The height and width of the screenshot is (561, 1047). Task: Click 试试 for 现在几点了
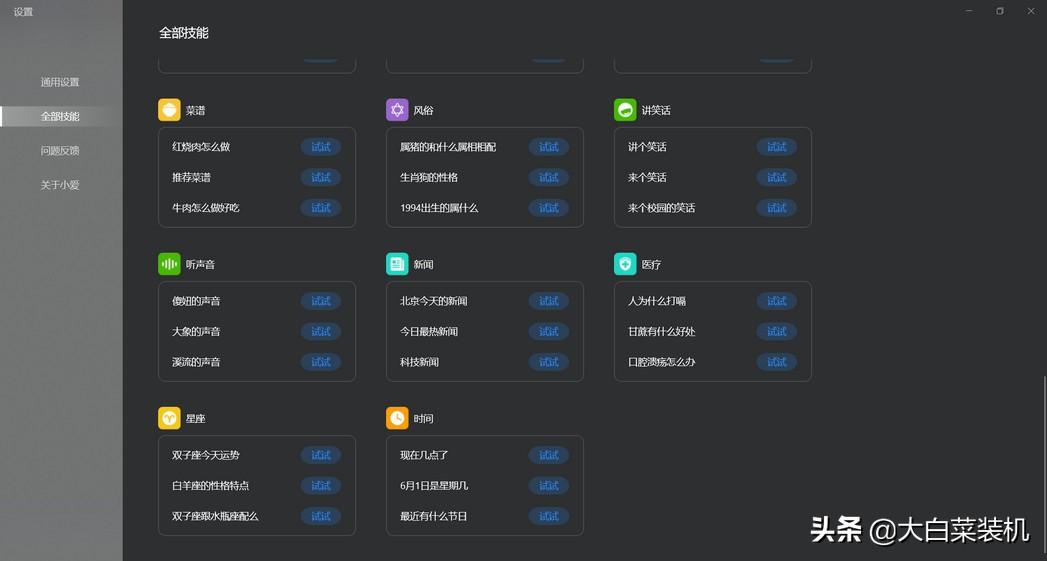point(549,455)
